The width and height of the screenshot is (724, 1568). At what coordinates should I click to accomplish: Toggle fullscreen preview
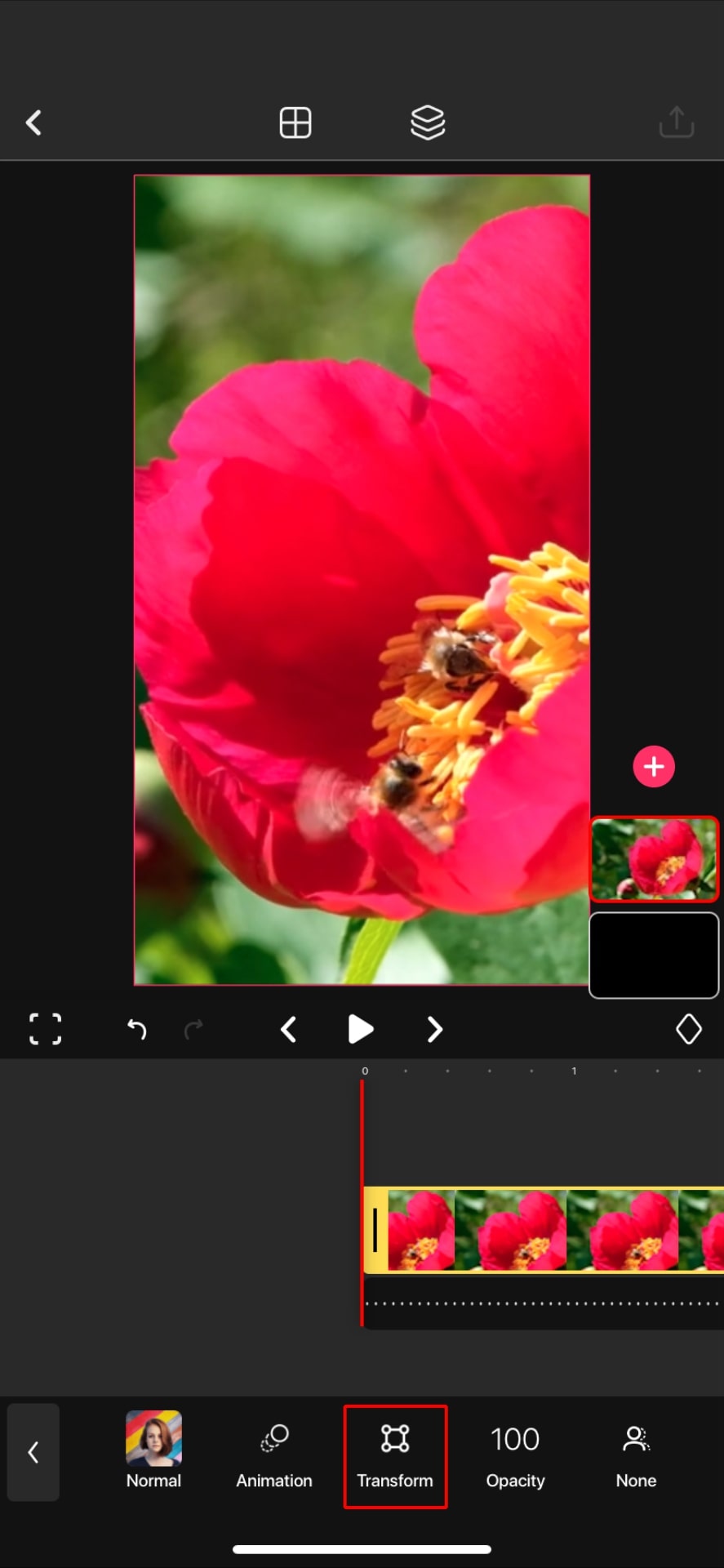click(x=45, y=1029)
